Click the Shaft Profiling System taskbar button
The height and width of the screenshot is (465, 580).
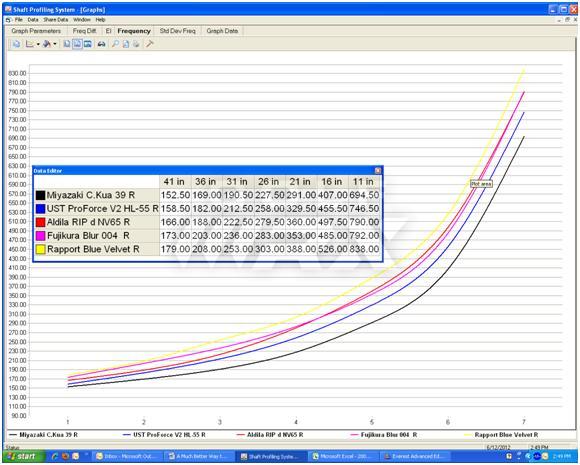[x=272, y=456]
